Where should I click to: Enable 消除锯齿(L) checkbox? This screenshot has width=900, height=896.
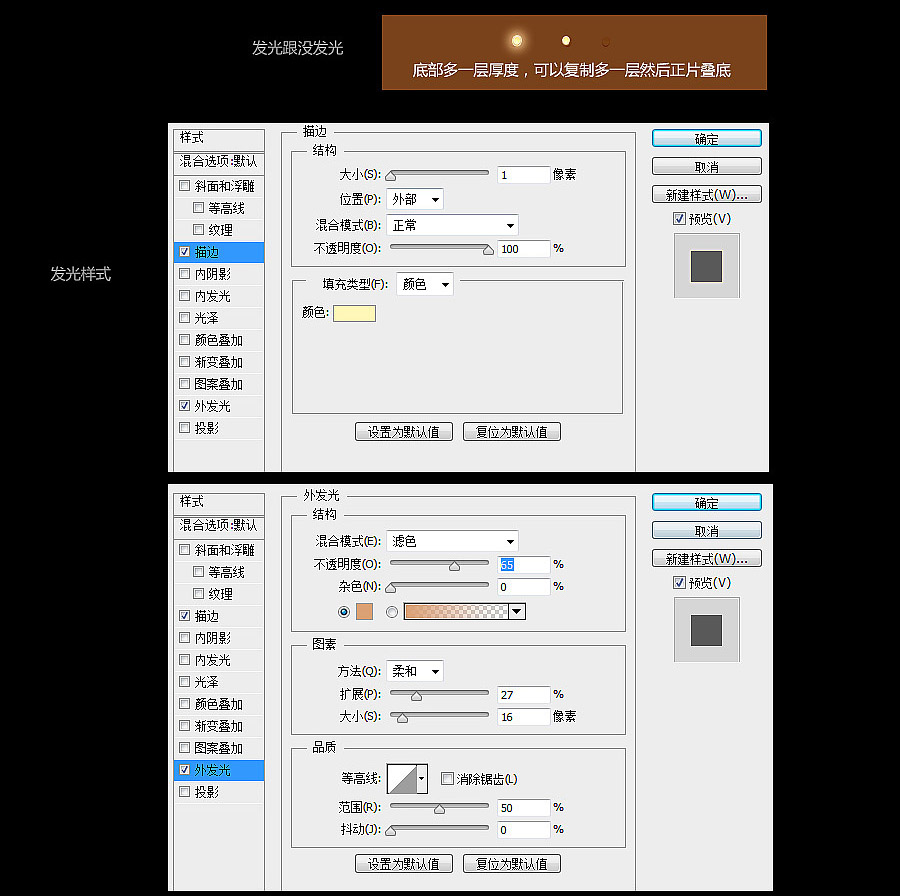click(447, 778)
